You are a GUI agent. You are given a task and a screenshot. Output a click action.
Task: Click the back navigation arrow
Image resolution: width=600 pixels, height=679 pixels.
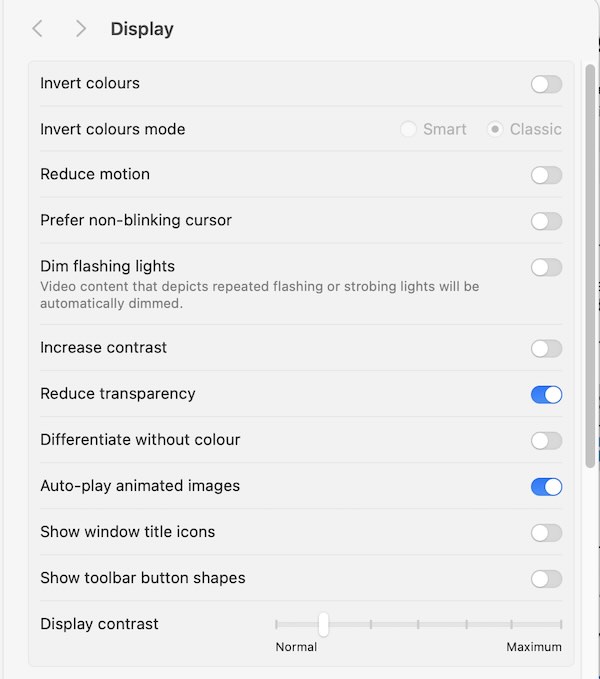coord(37,29)
